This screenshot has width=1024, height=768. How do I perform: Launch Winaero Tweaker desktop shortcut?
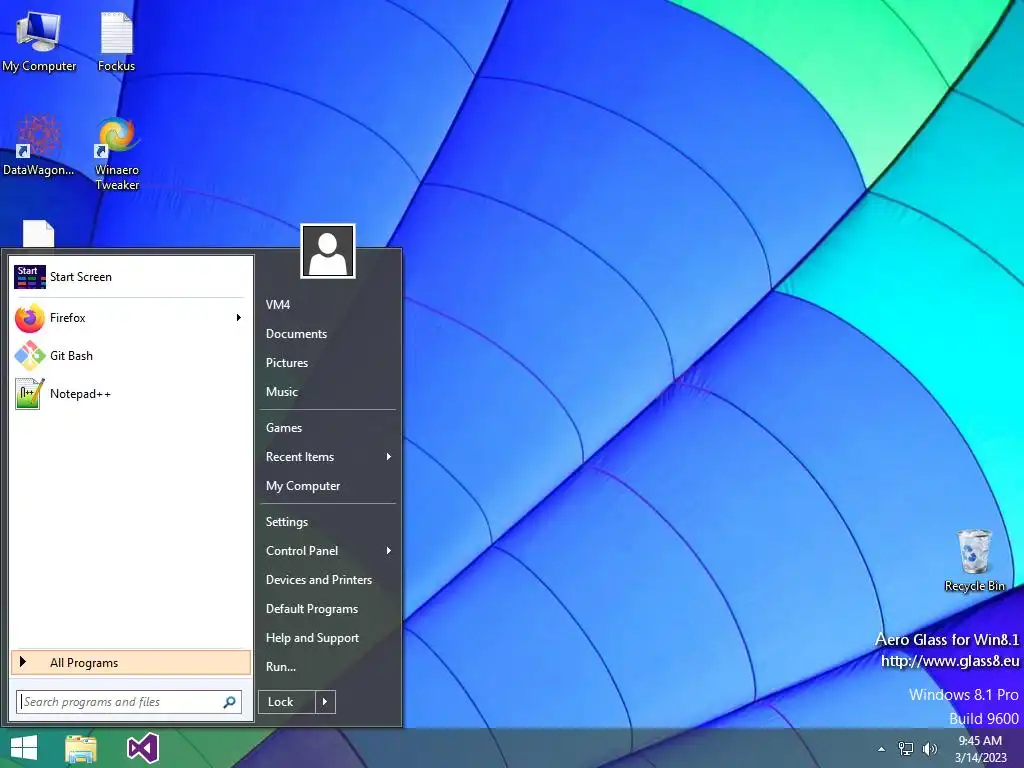tap(117, 153)
